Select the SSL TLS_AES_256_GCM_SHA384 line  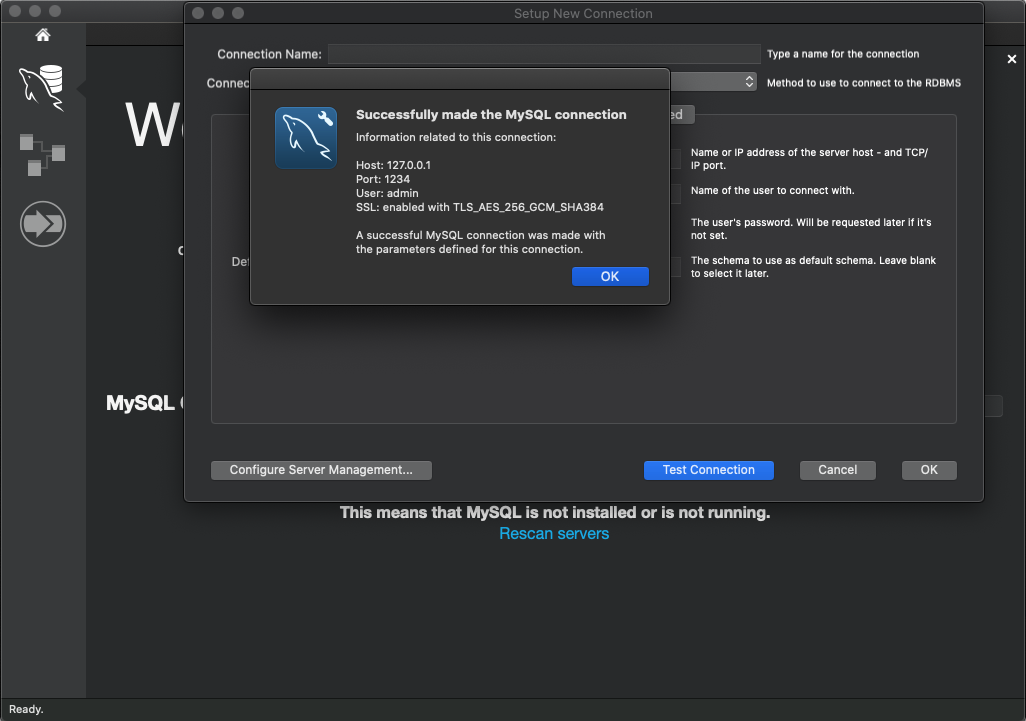[x=480, y=207]
